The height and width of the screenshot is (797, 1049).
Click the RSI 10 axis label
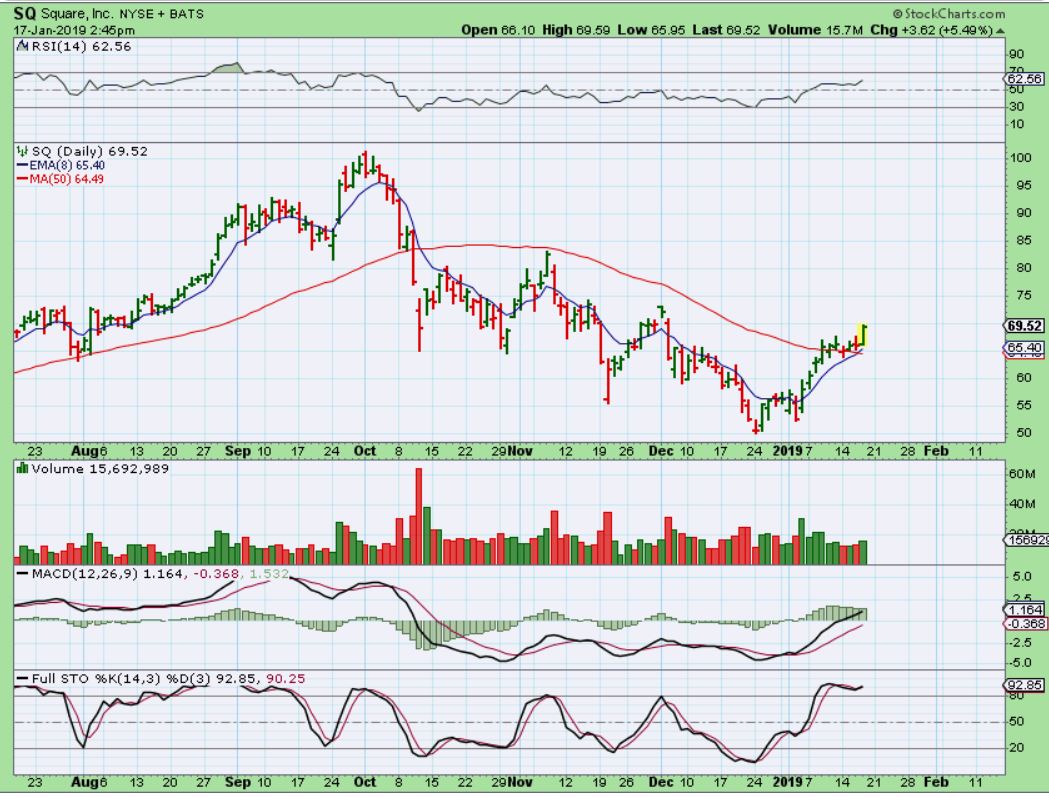1016,124
